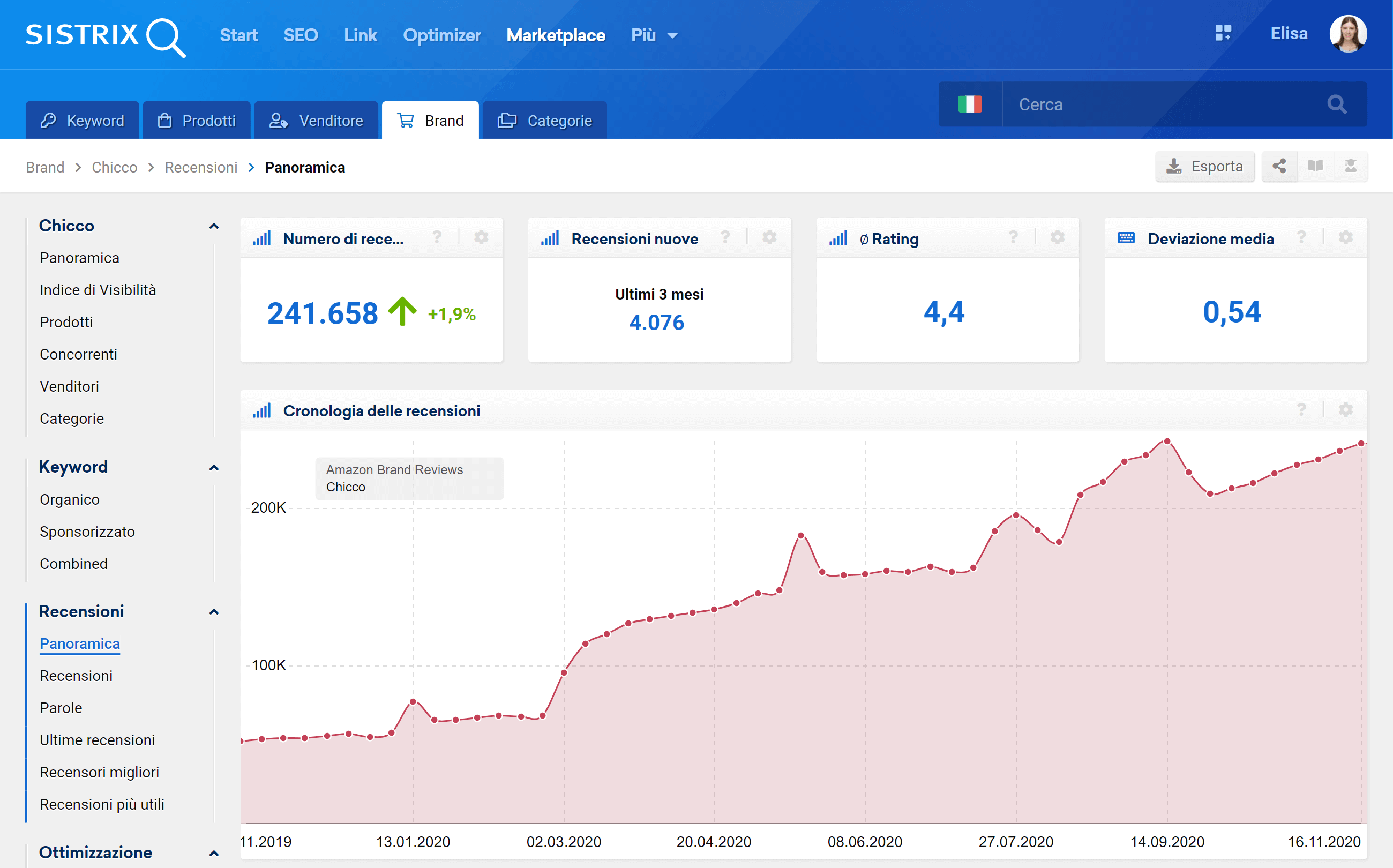Open settings gear of Cronologia delle recensioni

coord(1345,410)
